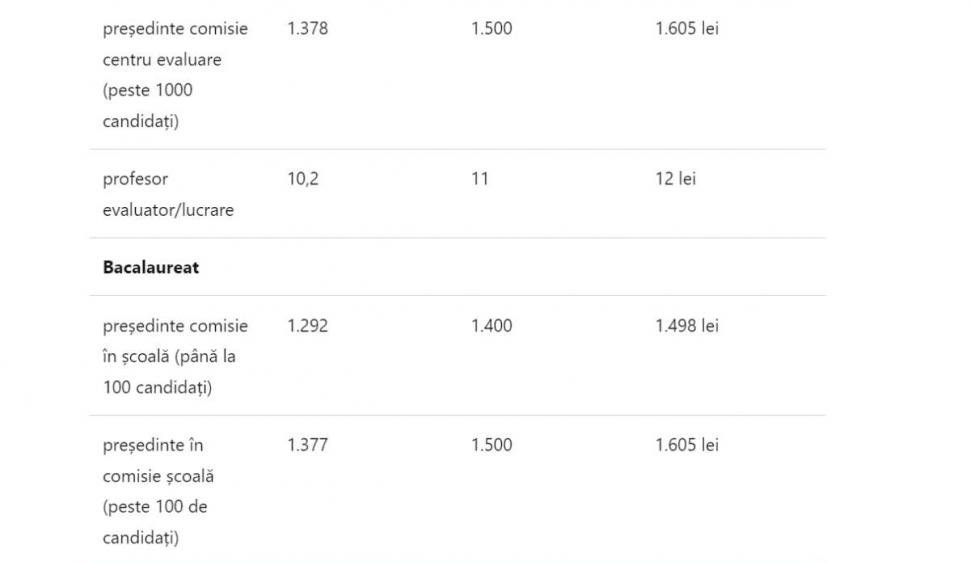Click the 1.378 value in first row
970x565 pixels.
(307, 29)
